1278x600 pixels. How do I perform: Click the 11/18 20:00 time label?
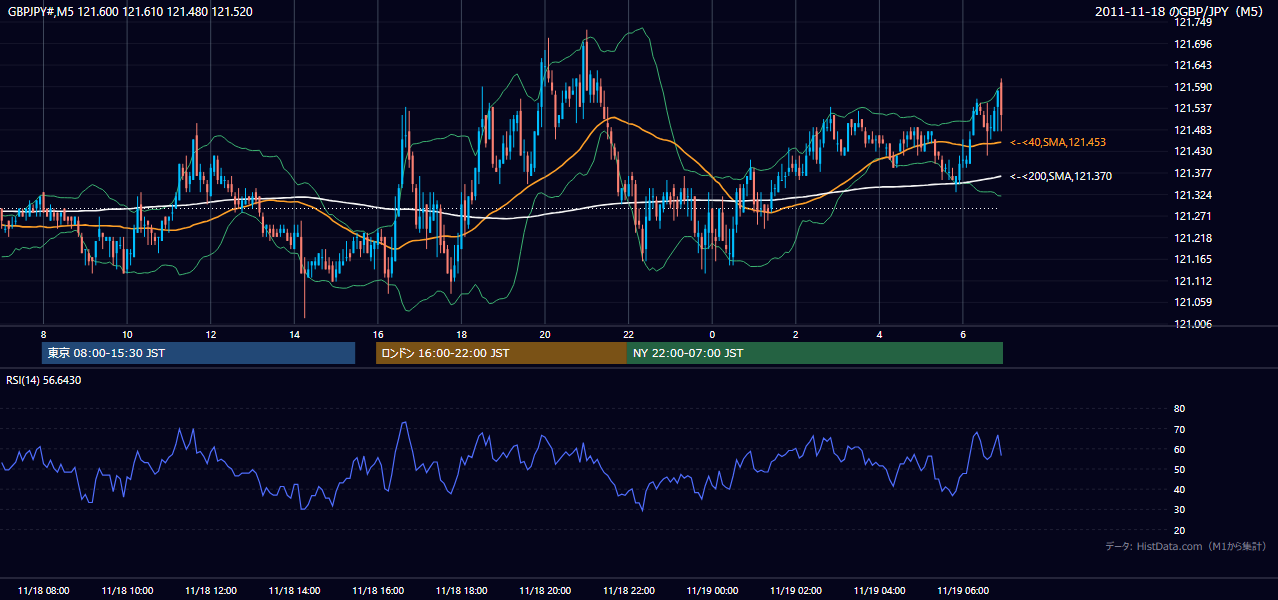coord(545,591)
